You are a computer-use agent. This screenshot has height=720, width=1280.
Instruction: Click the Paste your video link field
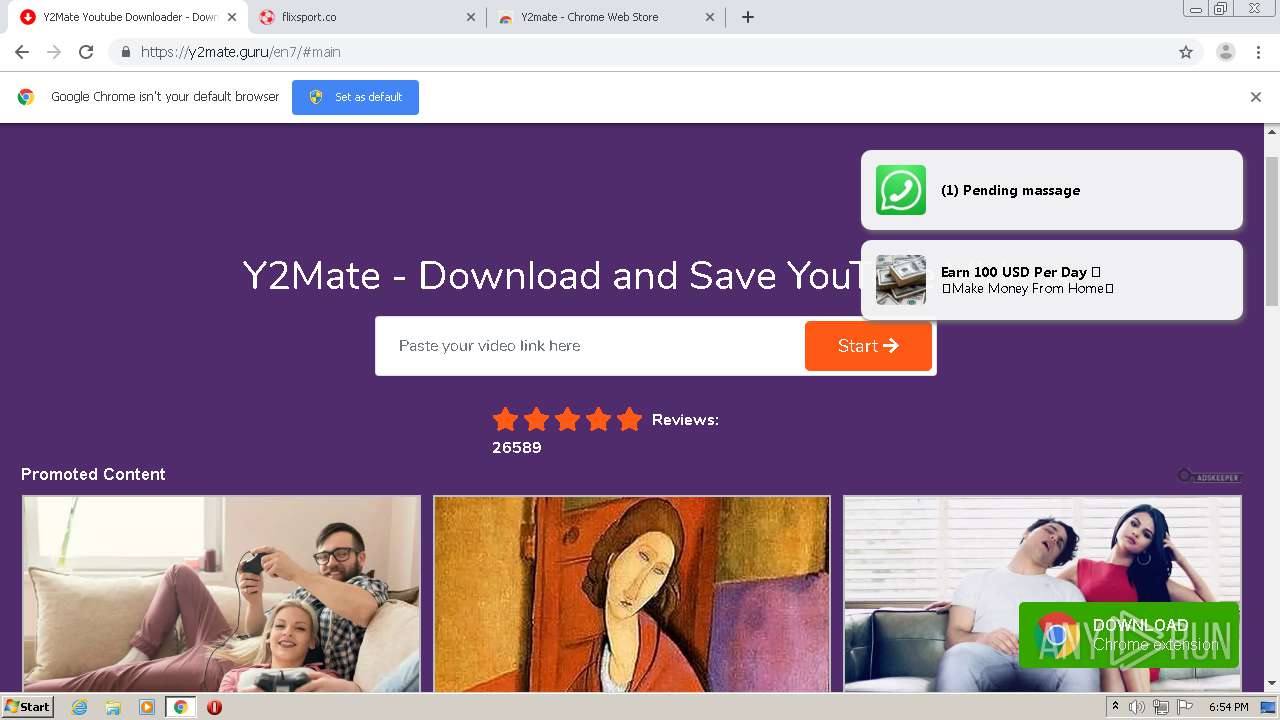point(590,346)
